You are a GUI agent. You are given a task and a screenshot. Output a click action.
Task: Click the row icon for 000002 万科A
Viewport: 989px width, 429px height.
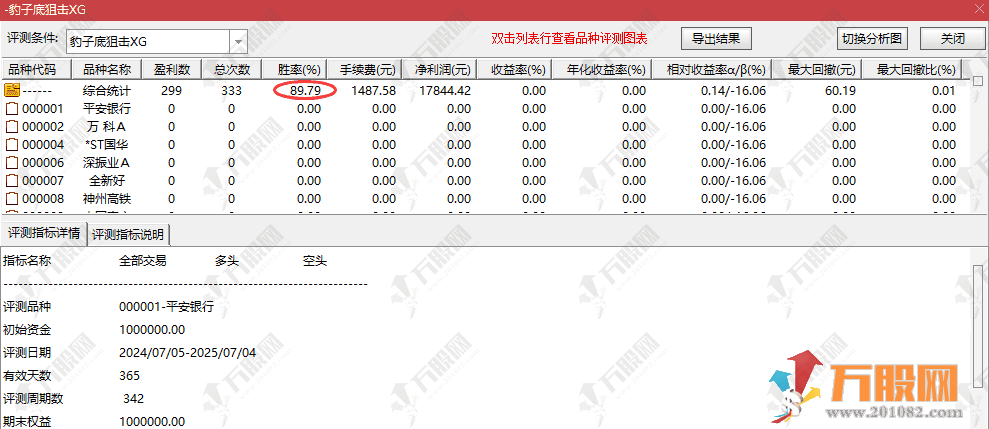(x=11, y=127)
